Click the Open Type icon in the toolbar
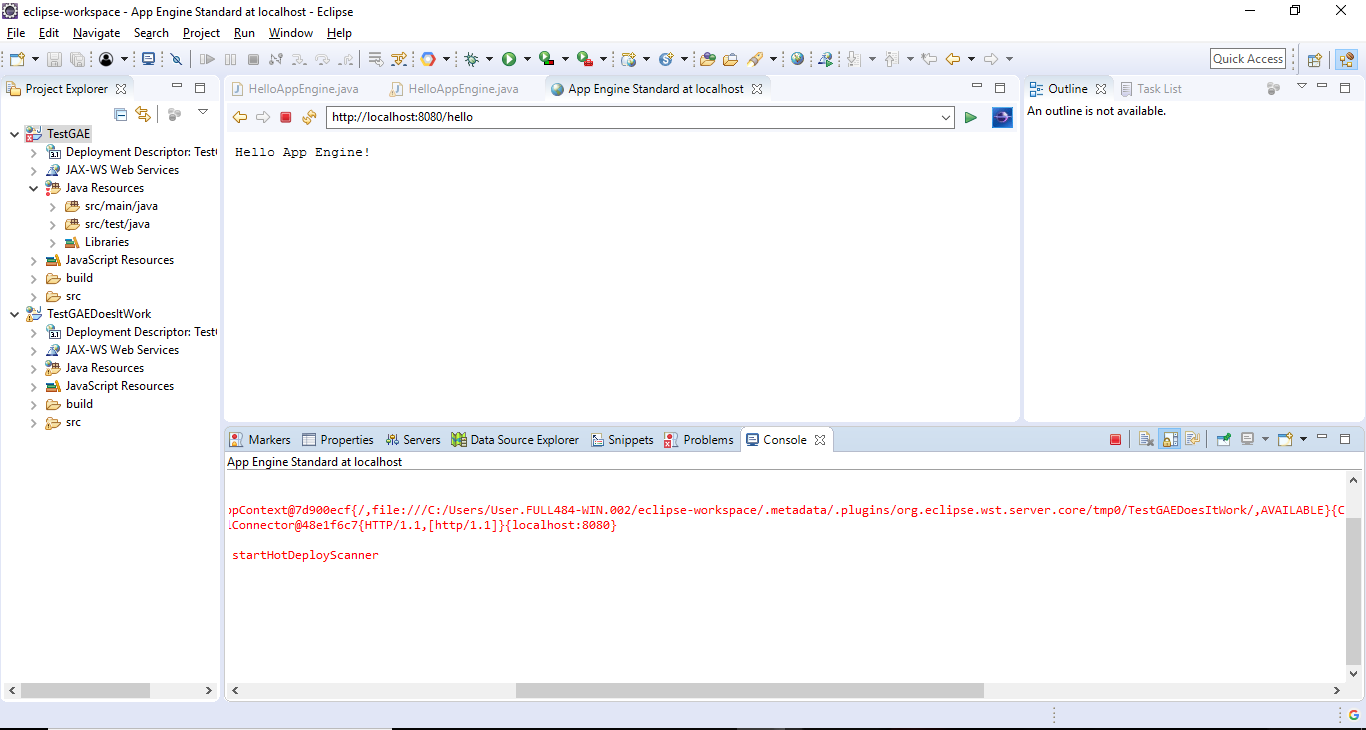1366x730 pixels. tap(708, 59)
